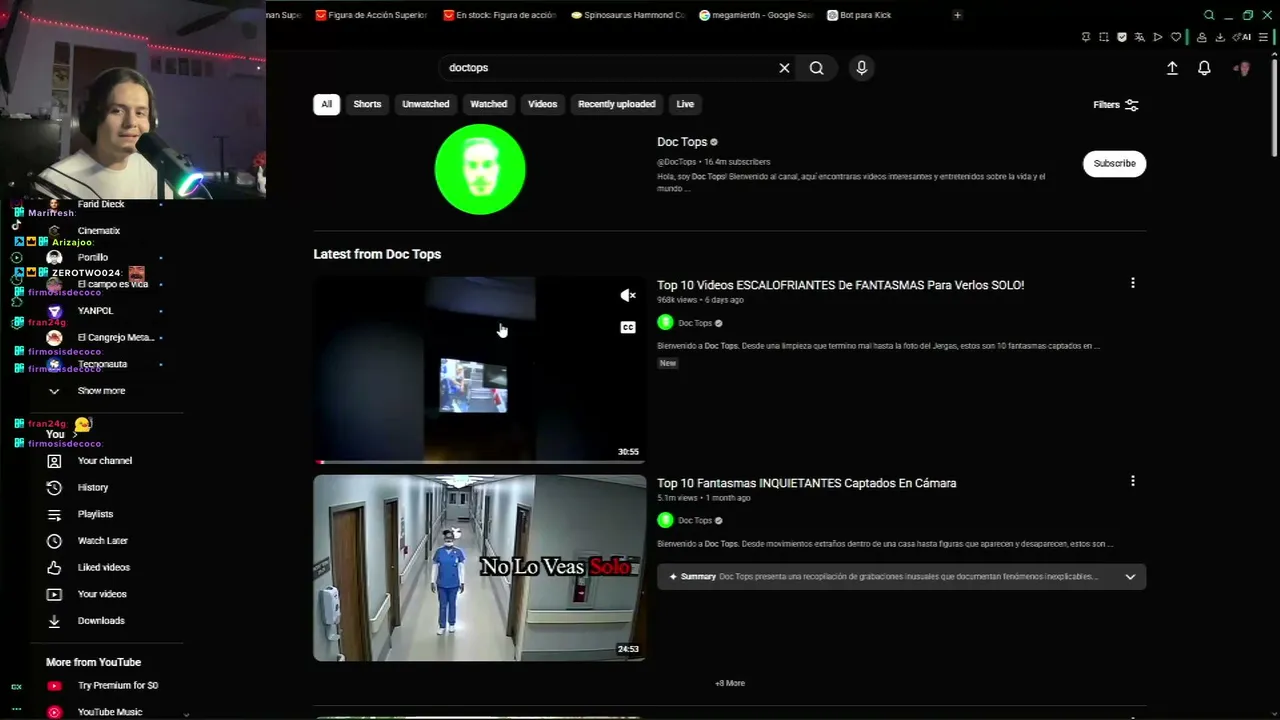Open the account avatar menu
The width and height of the screenshot is (1280, 720).
click(x=1243, y=68)
